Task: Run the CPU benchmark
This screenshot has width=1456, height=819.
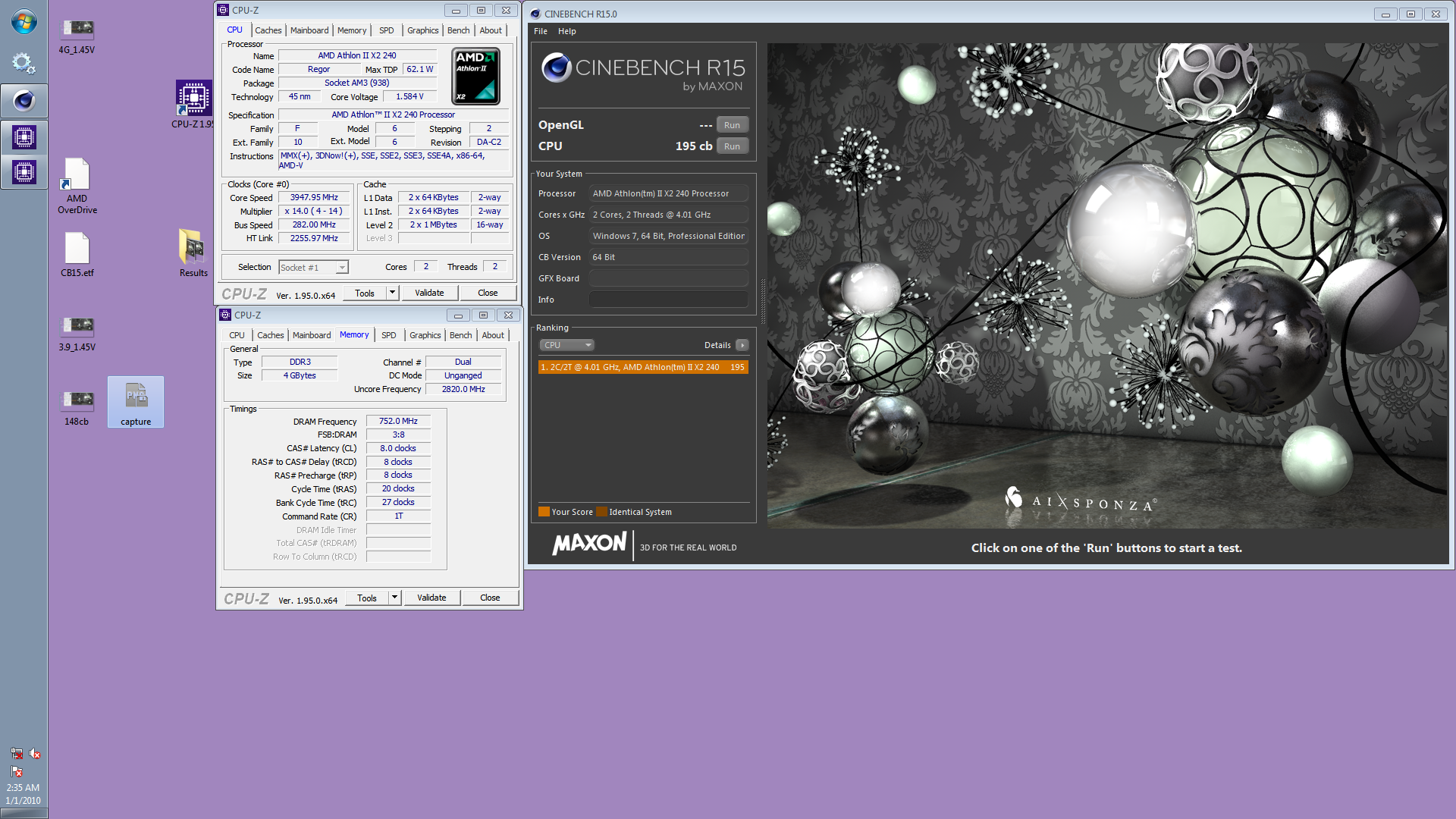Action: 732,146
